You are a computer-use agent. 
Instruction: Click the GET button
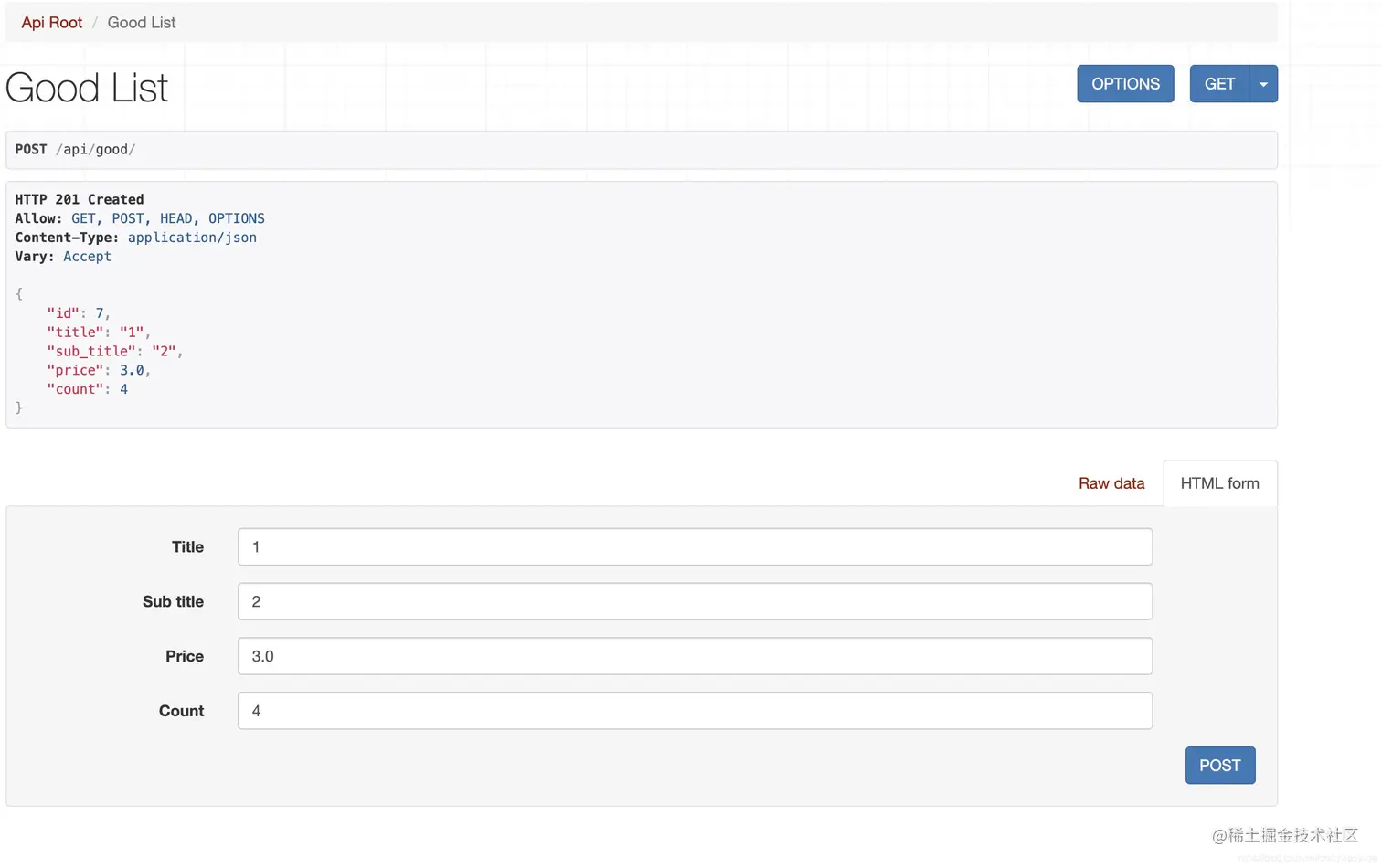tap(1219, 84)
